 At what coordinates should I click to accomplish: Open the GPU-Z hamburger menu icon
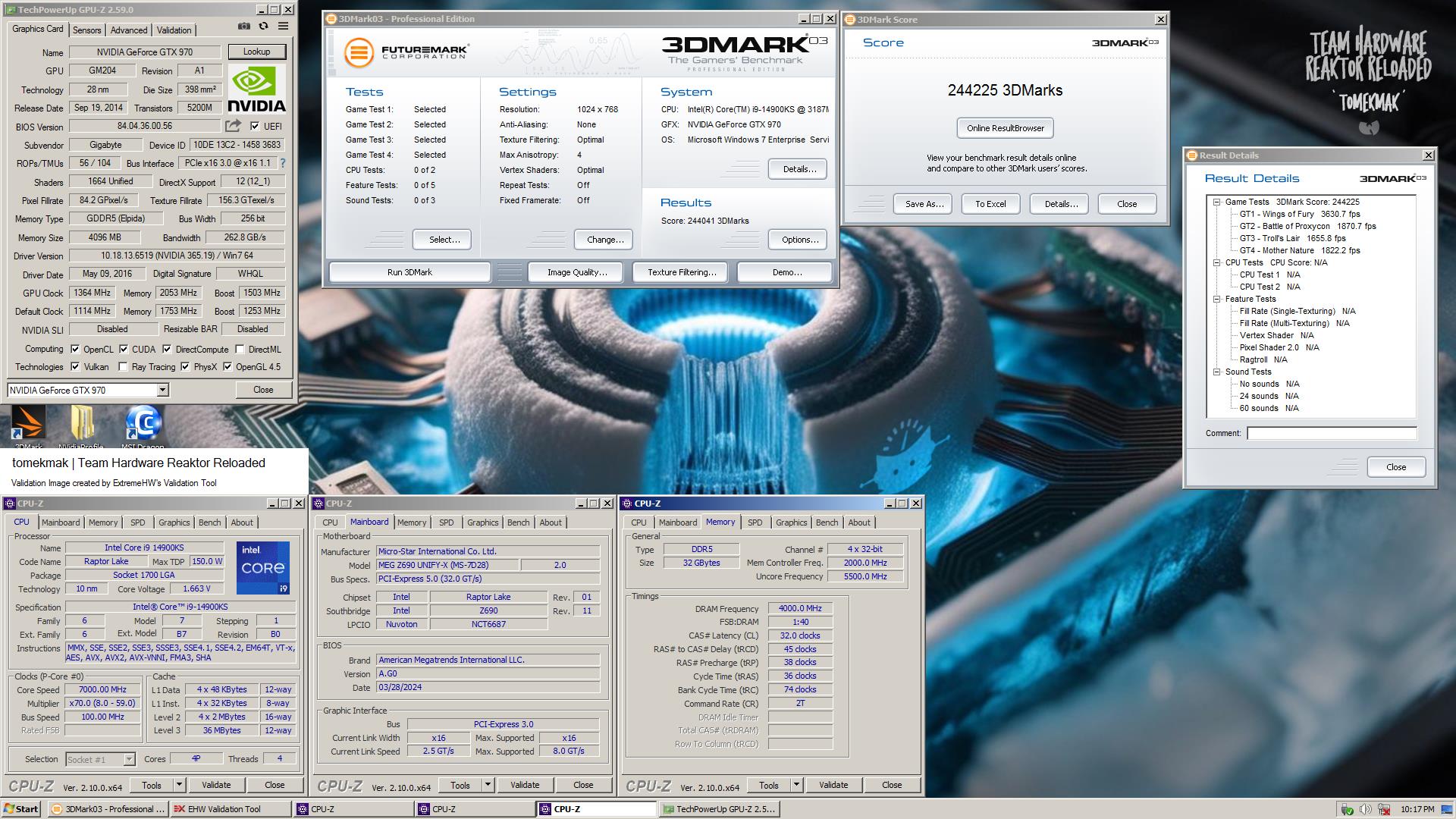283,27
